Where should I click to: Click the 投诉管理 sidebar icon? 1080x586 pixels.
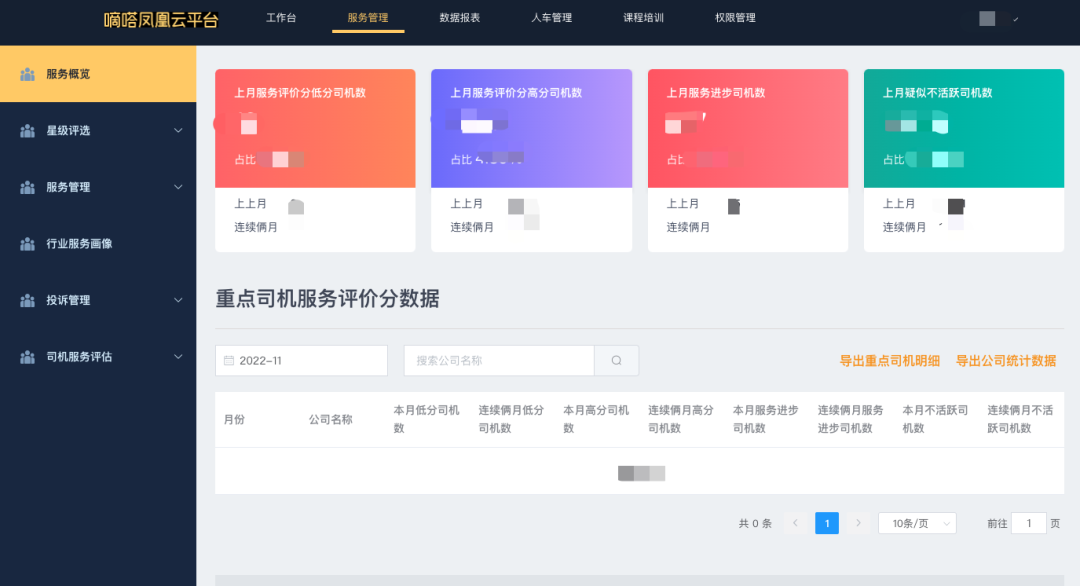coord(27,300)
